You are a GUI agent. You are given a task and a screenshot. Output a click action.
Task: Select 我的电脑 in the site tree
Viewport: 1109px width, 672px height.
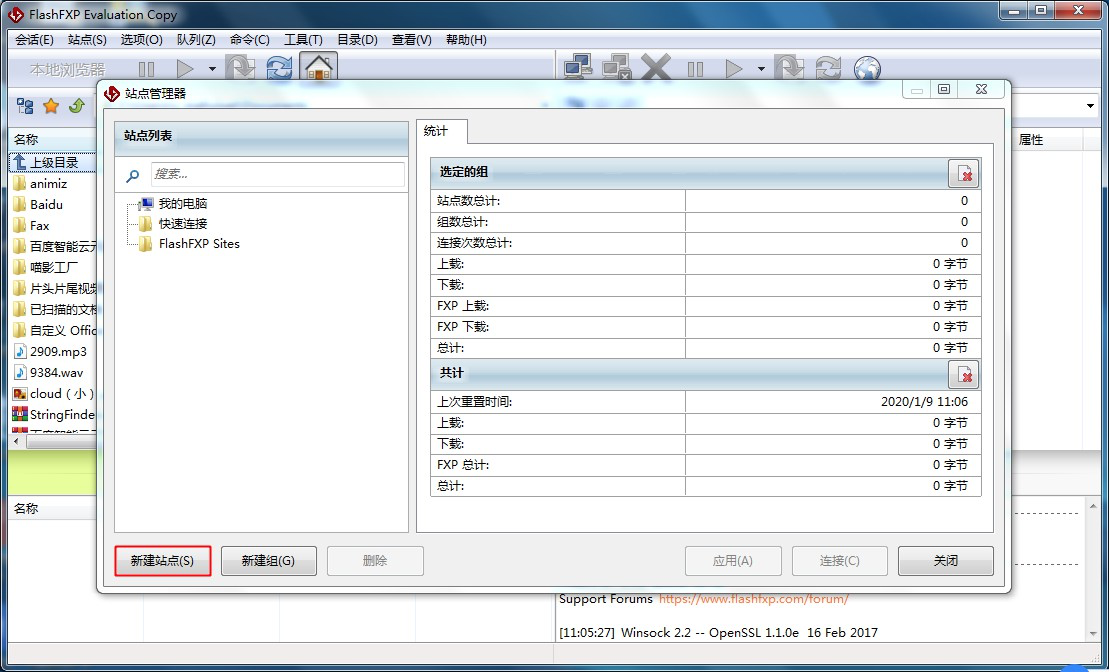182,204
